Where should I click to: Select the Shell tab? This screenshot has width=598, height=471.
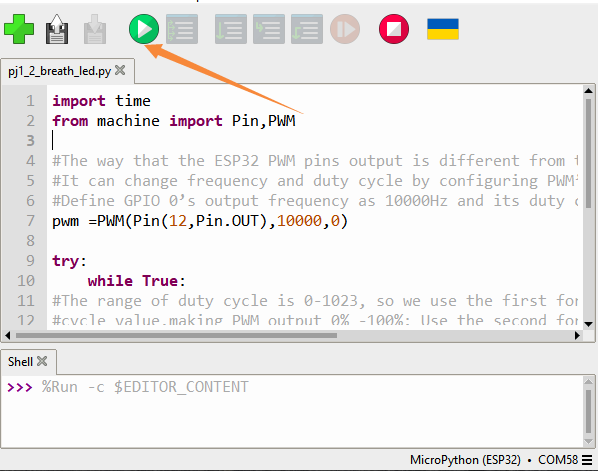coord(20,362)
